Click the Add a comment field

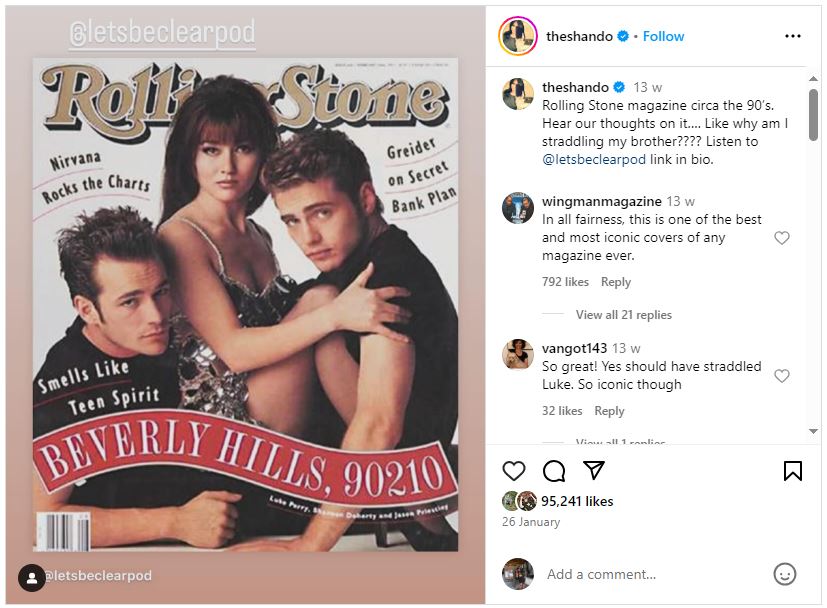[600, 574]
